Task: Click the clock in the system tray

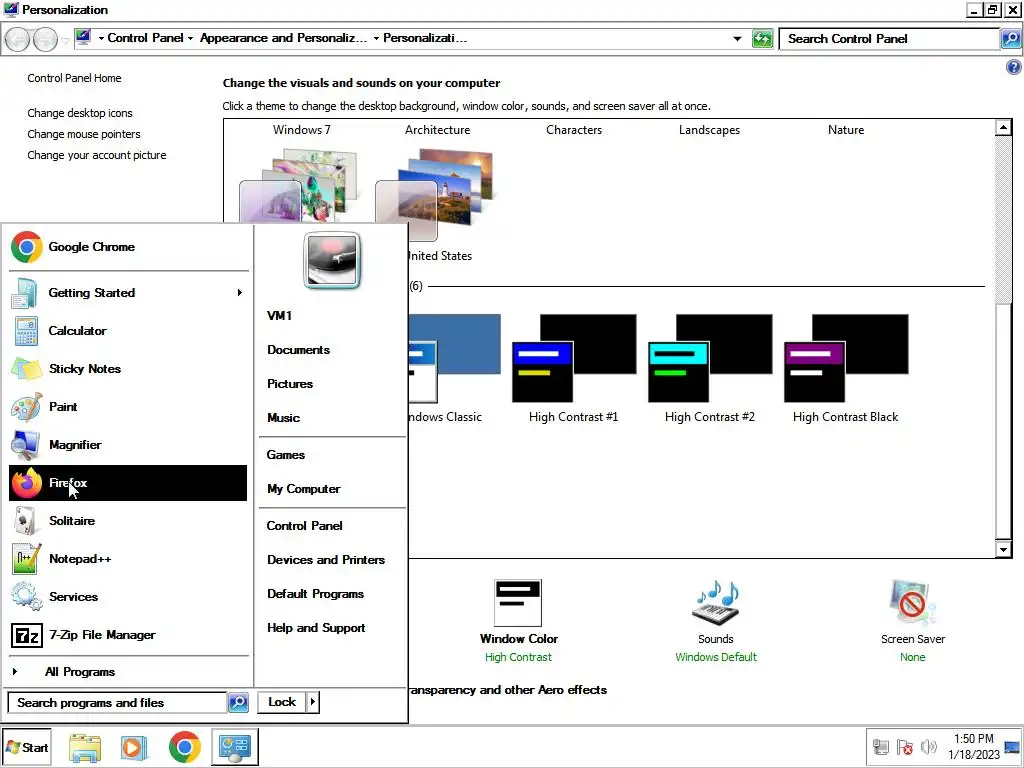Action: pyautogui.click(x=974, y=746)
